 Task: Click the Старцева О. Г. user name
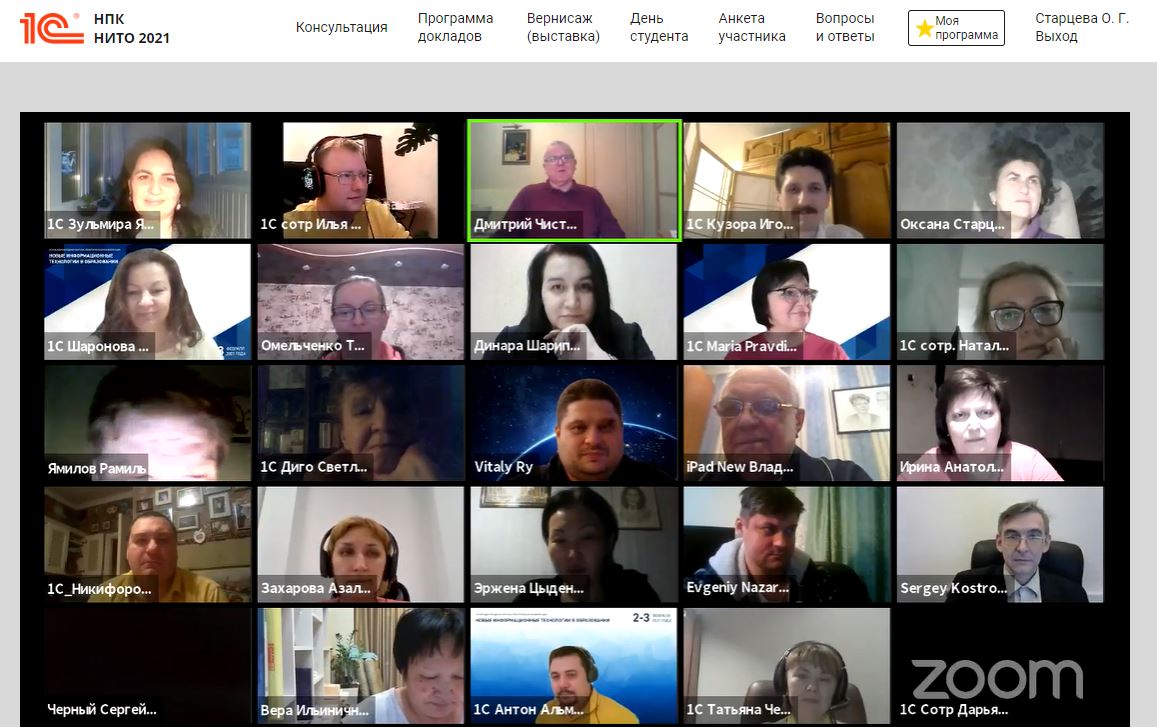tap(1082, 18)
